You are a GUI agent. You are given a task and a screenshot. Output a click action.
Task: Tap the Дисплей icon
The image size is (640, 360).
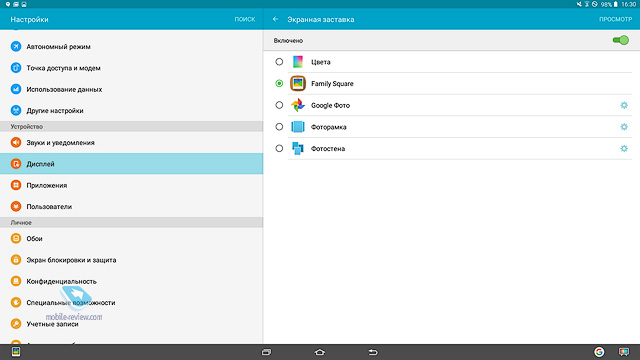16,164
